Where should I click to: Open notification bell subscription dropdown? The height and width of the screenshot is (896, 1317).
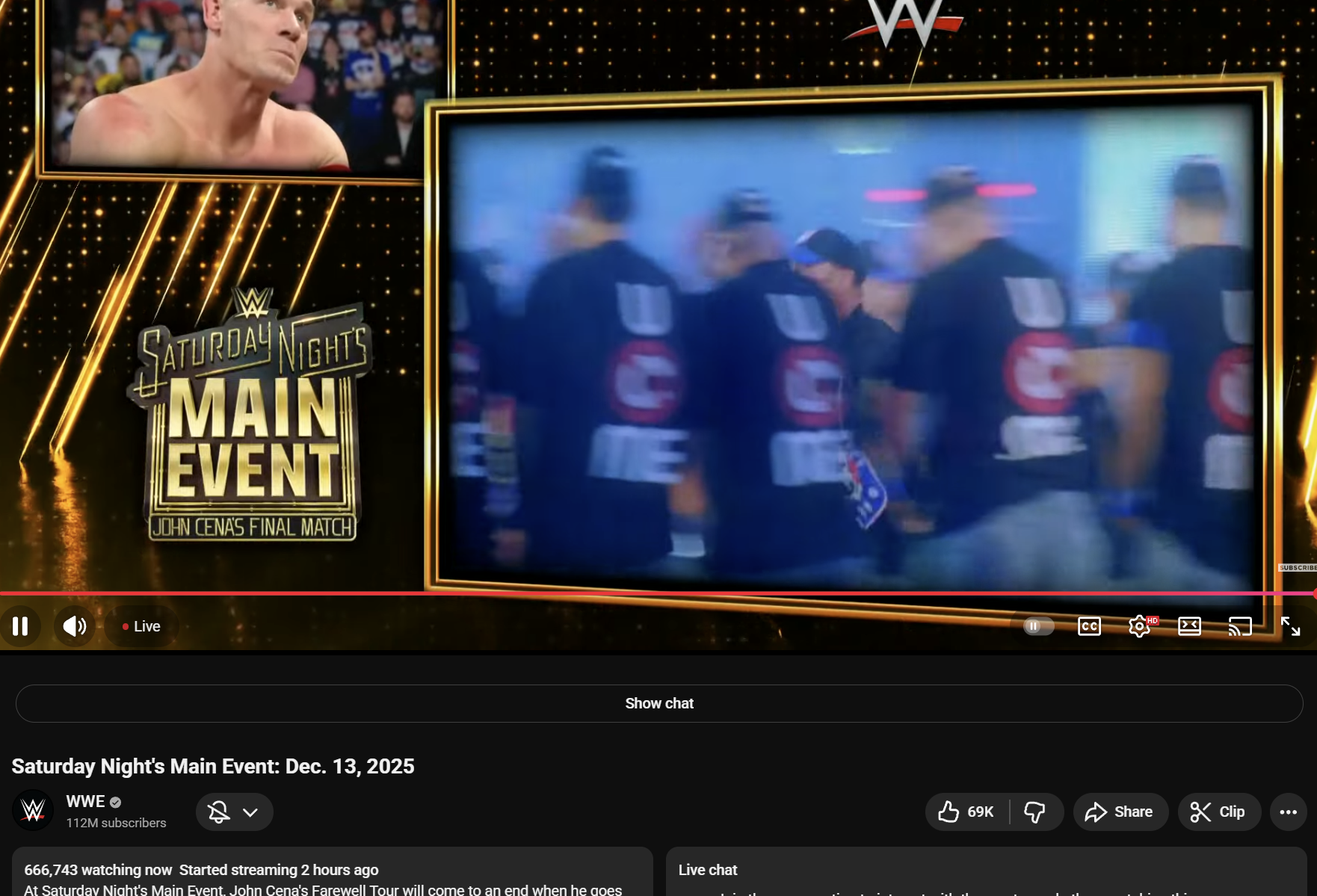pyautogui.click(x=235, y=812)
